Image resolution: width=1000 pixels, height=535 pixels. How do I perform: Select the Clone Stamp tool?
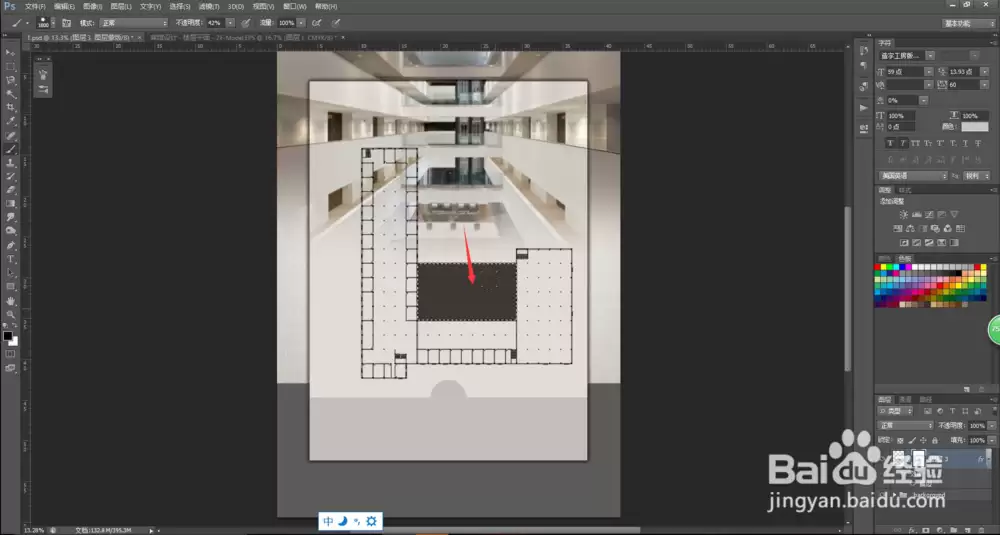click(x=10, y=163)
